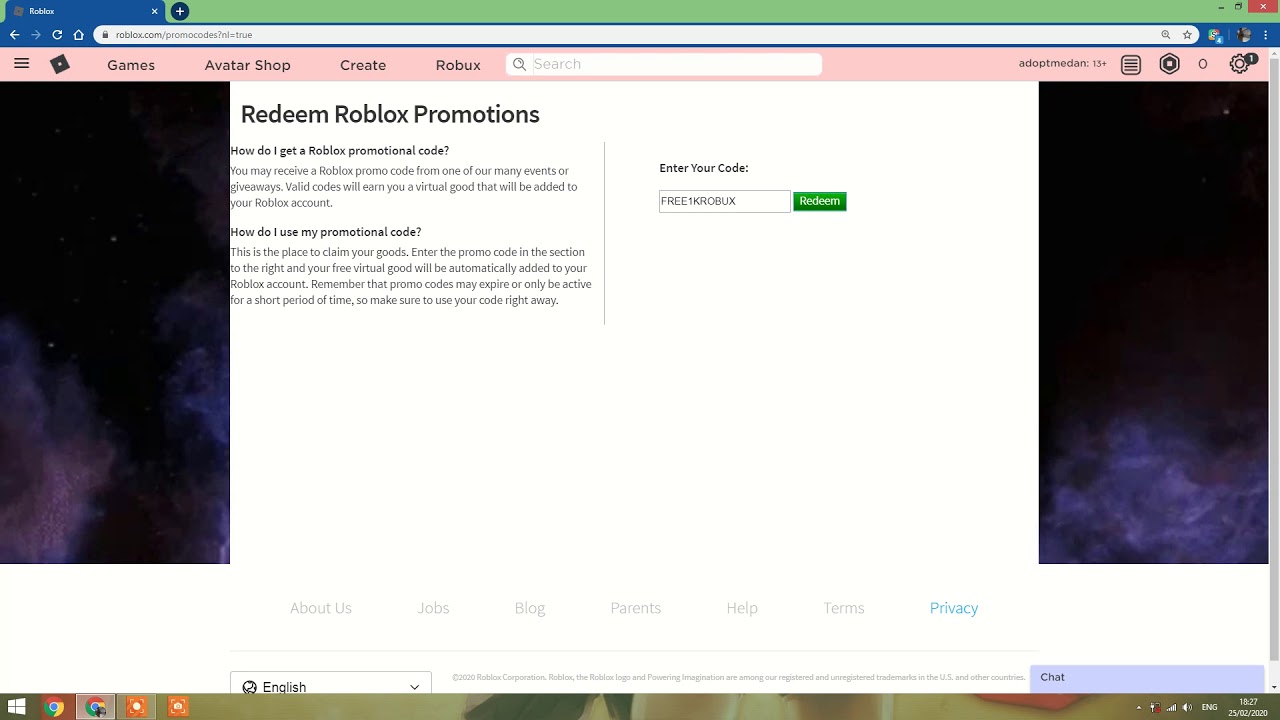Click the browser address bar URL
This screenshot has height=720, width=1280.
point(184,35)
